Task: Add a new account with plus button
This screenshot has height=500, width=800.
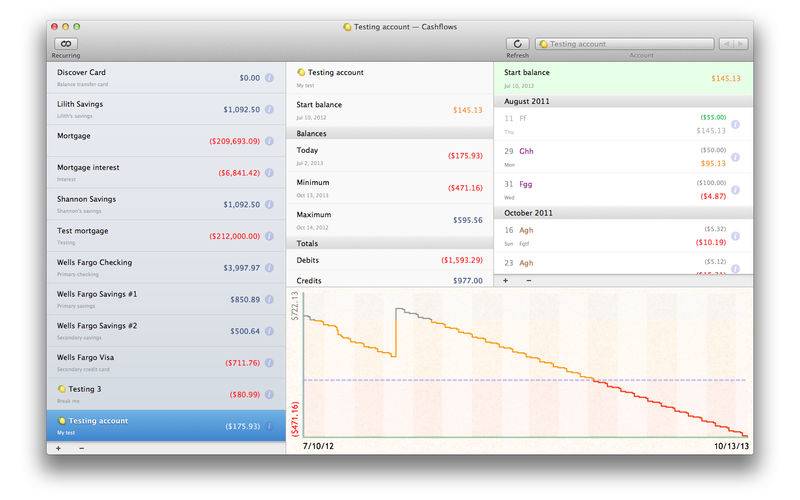Action: (58, 448)
